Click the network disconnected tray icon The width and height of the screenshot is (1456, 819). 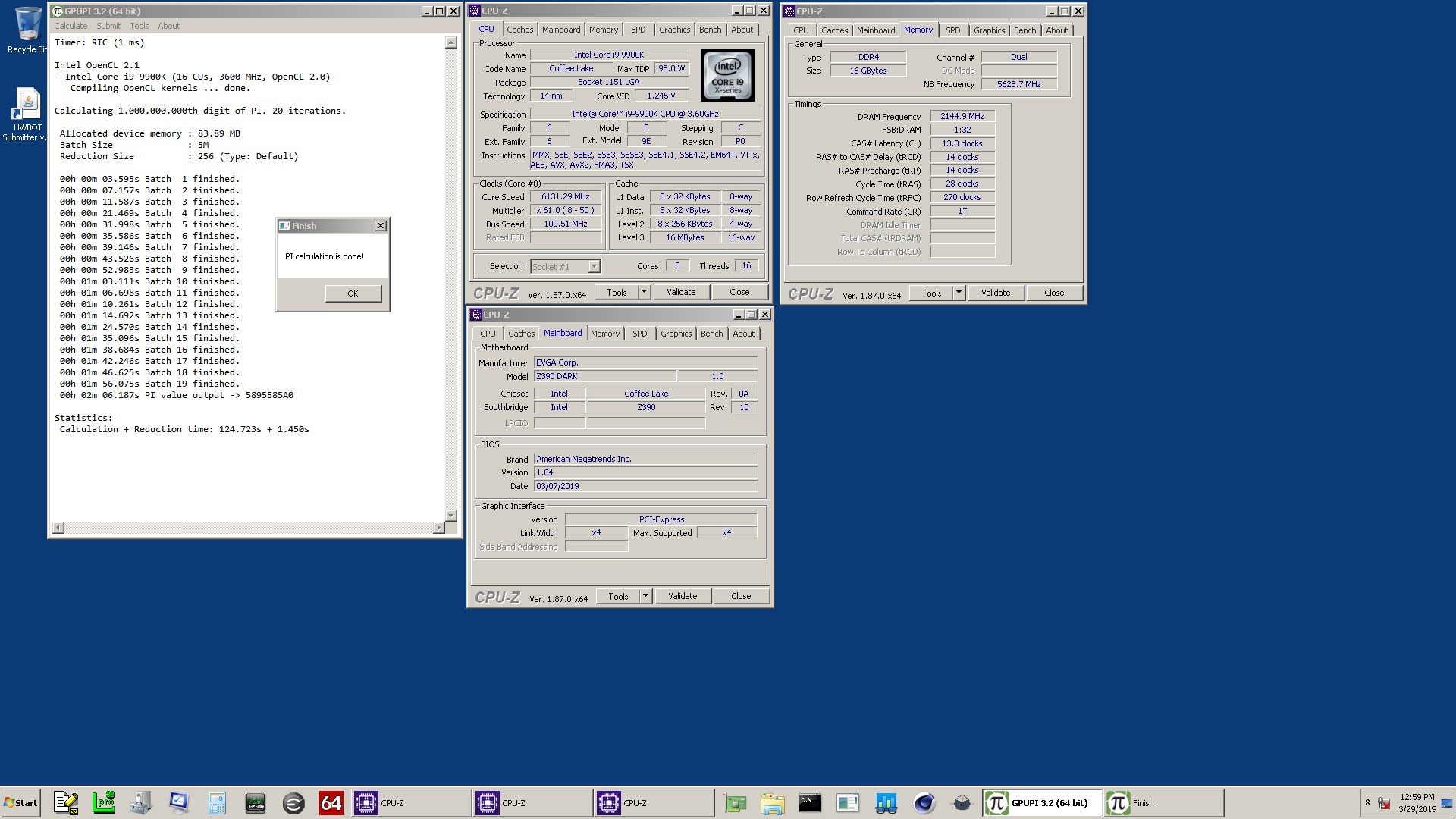1384,803
